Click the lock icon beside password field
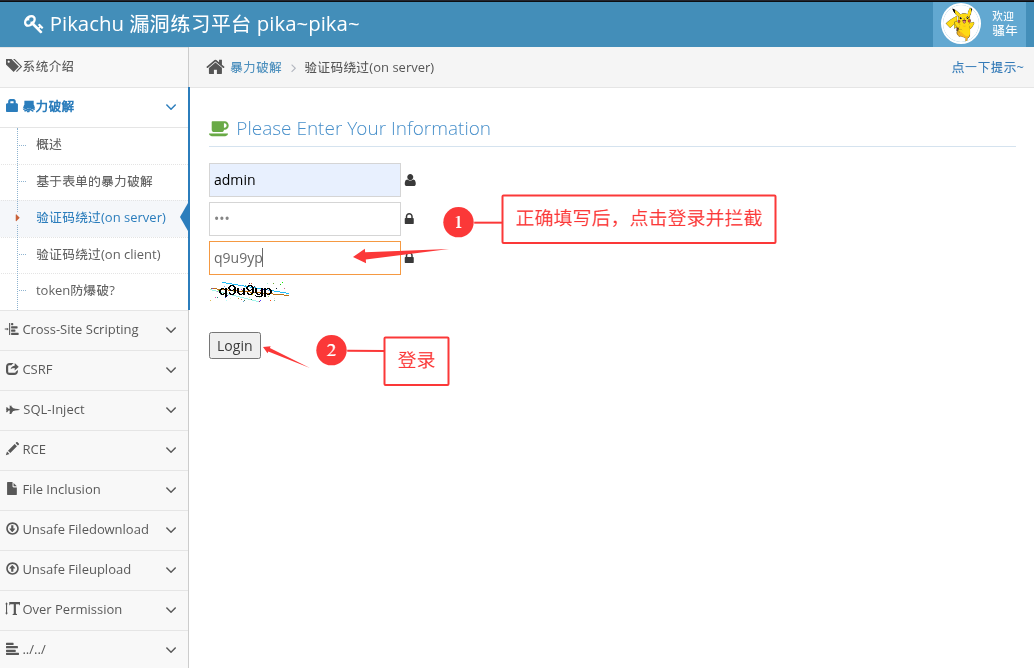 point(410,219)
